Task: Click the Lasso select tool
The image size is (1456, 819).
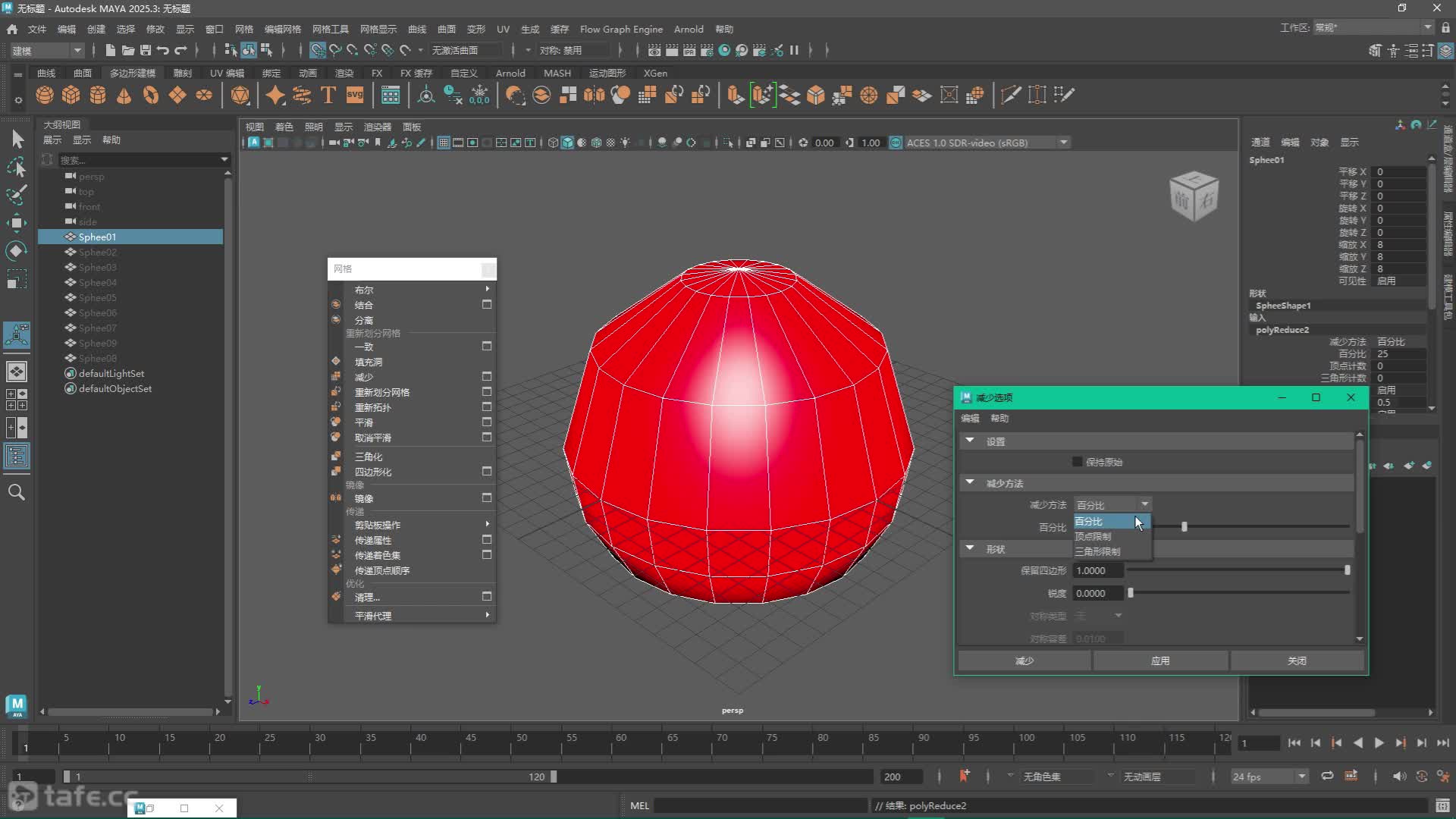Action: [x=17, y=167]
